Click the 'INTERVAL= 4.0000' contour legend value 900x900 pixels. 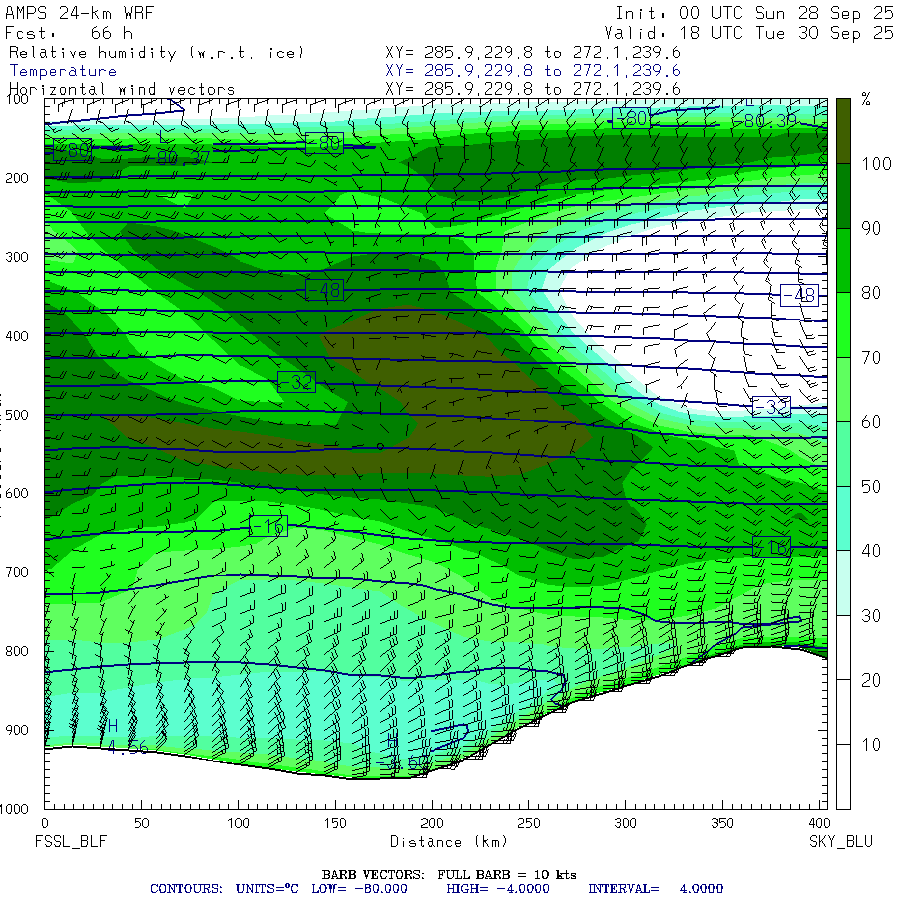coord(655,889)
